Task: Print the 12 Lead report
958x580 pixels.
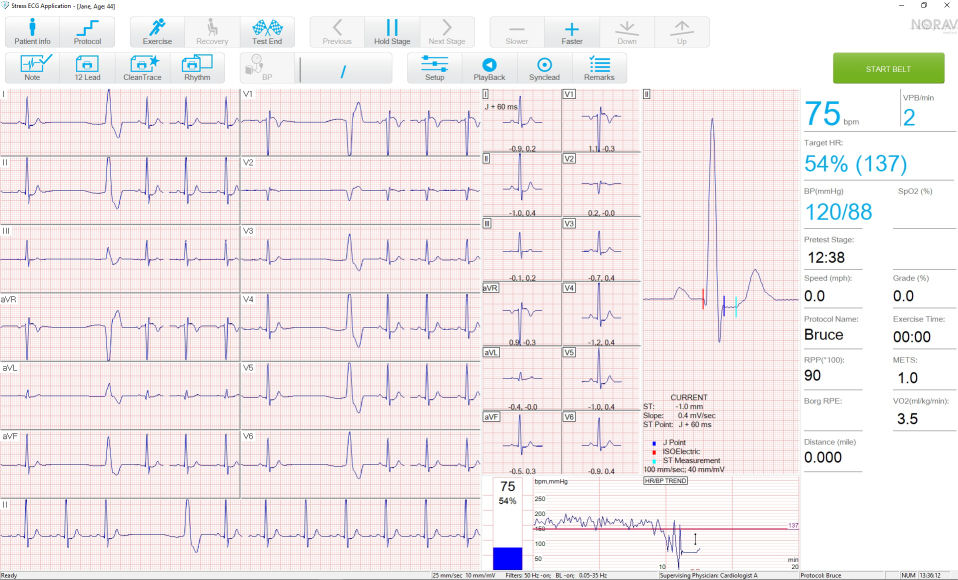Action: click(x=87, y=68)
